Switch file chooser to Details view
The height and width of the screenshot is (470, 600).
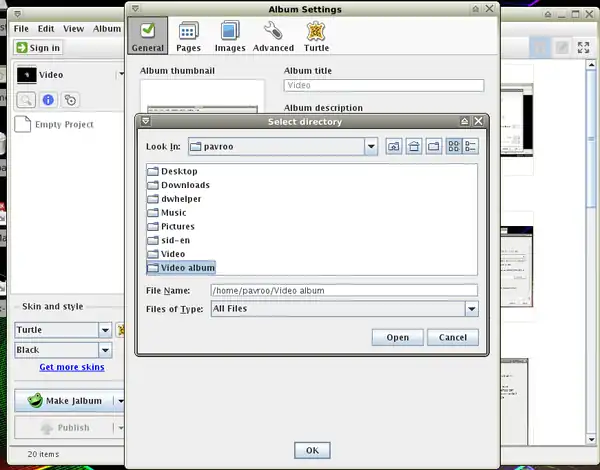(x=470, y=147)
